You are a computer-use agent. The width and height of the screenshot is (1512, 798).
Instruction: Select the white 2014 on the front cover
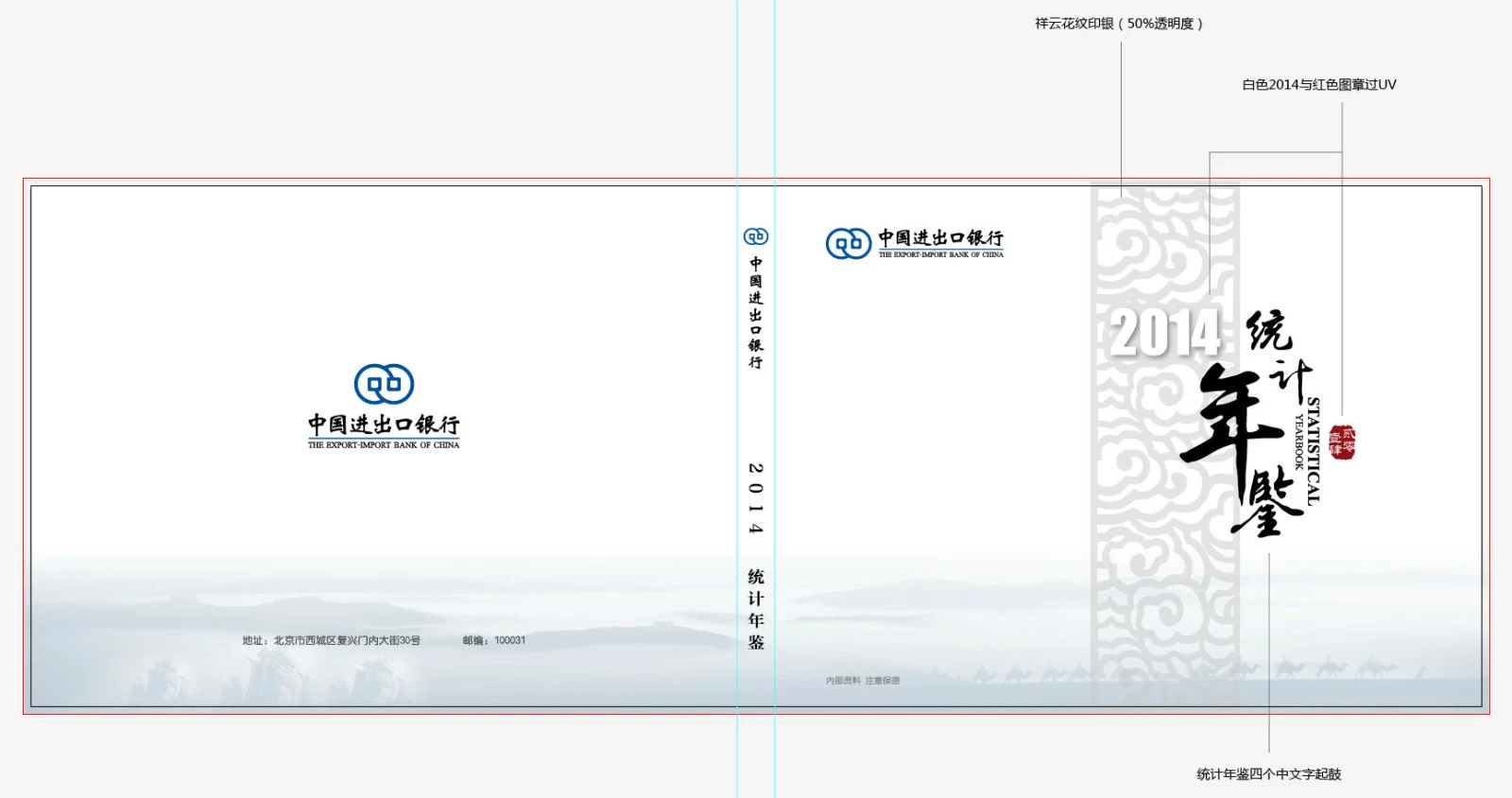click(1166, 333)
